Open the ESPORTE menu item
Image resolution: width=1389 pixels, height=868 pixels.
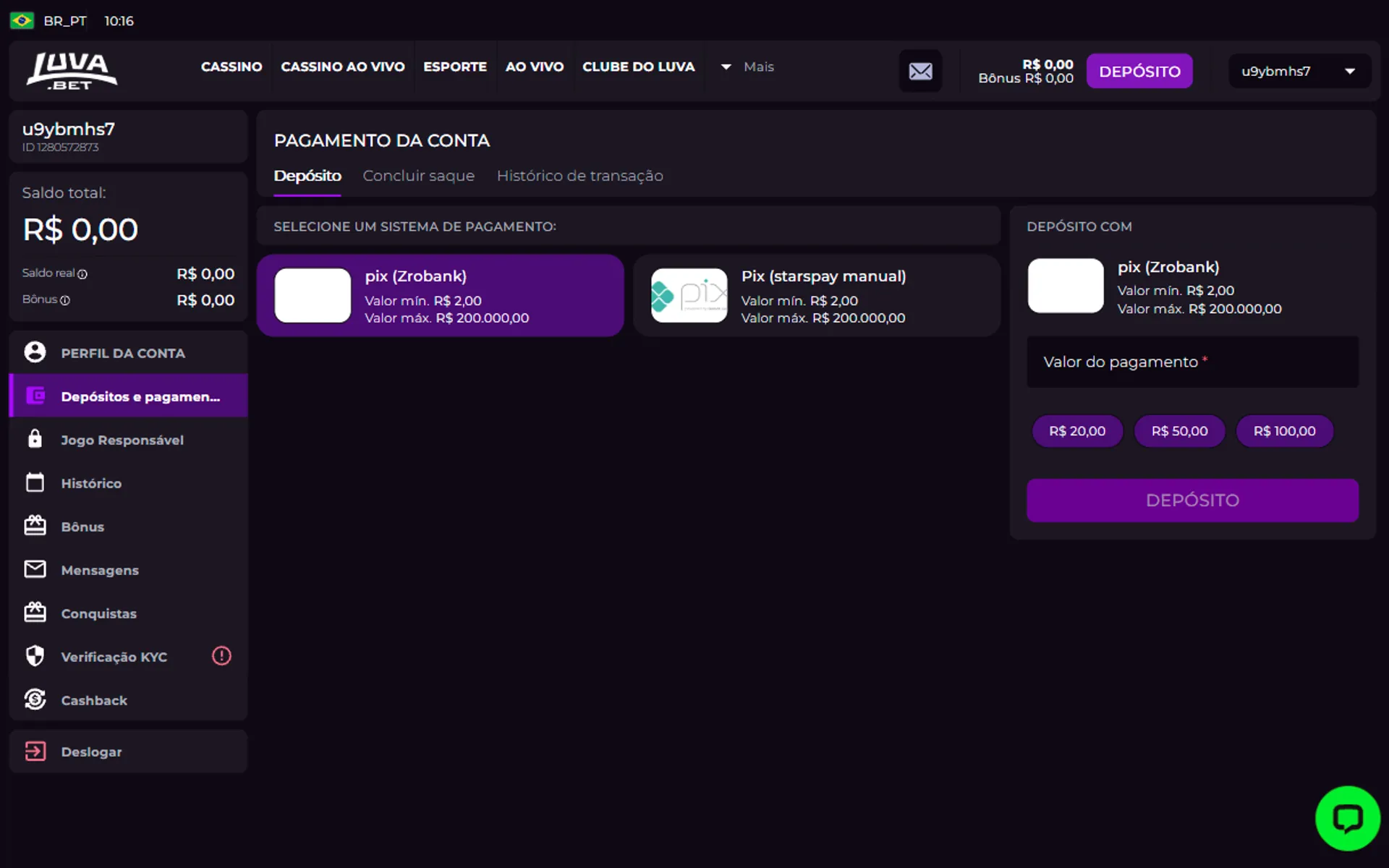pyautogui.click(x=455, y=67)
